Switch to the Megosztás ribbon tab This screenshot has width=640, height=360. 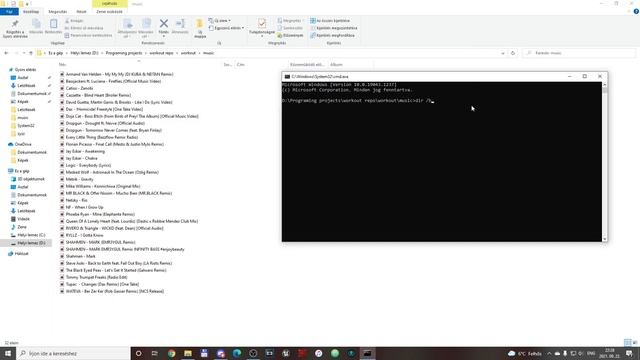tap(58, 11)
